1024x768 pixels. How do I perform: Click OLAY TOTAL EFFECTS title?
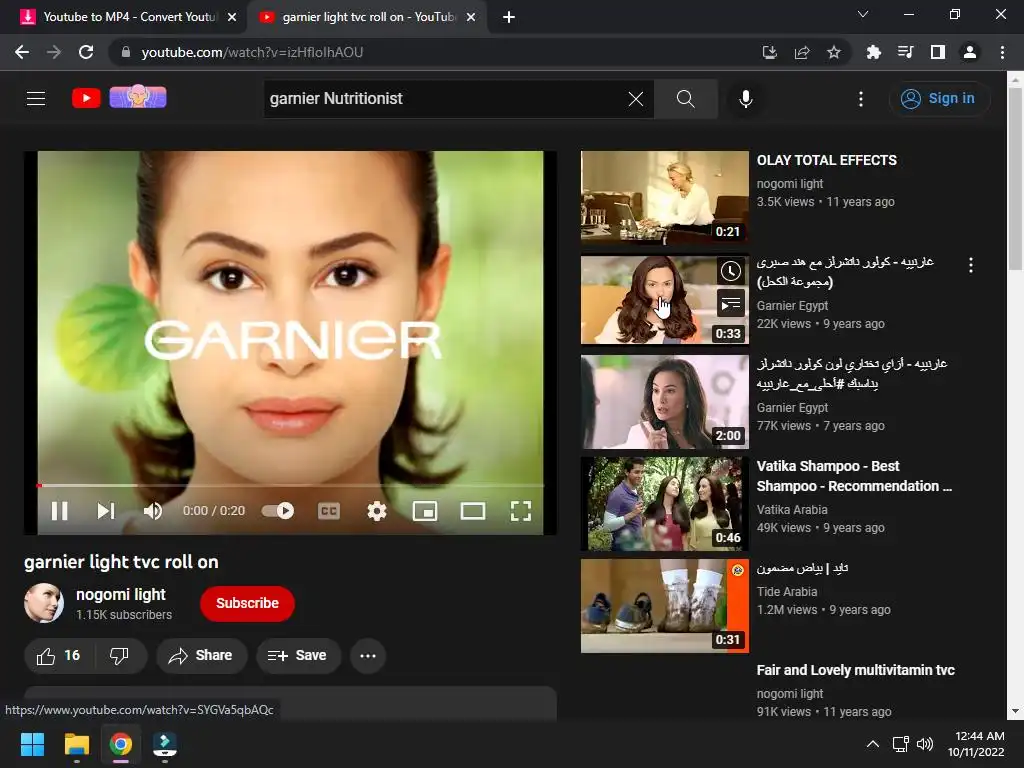click(827, 160)
